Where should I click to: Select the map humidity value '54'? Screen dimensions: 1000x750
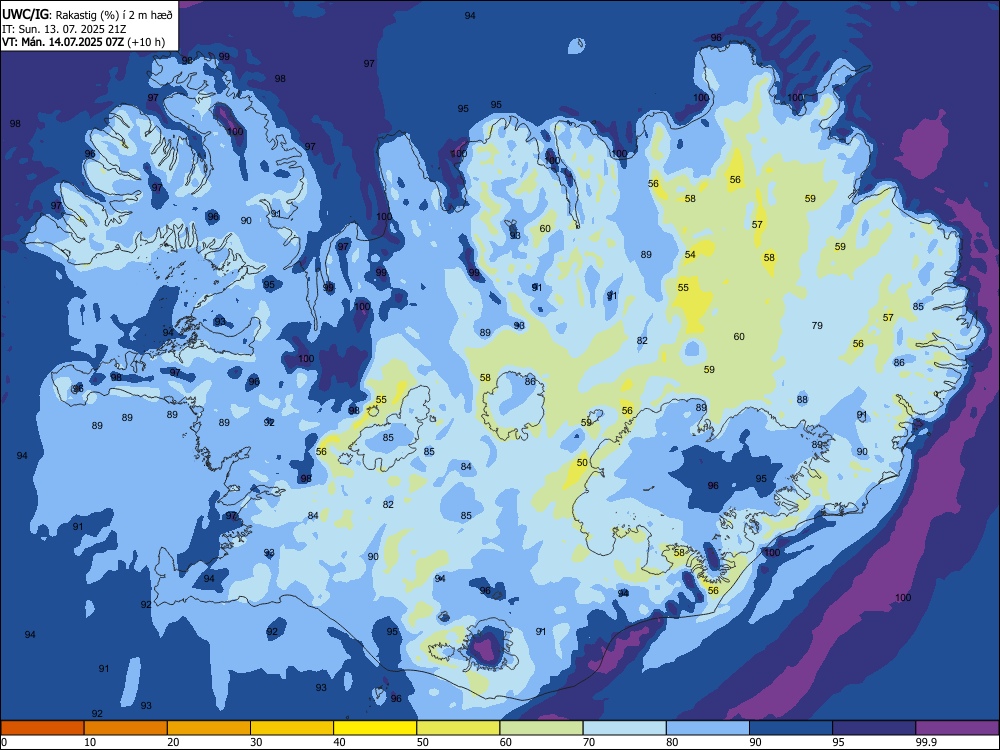point(690,254)
